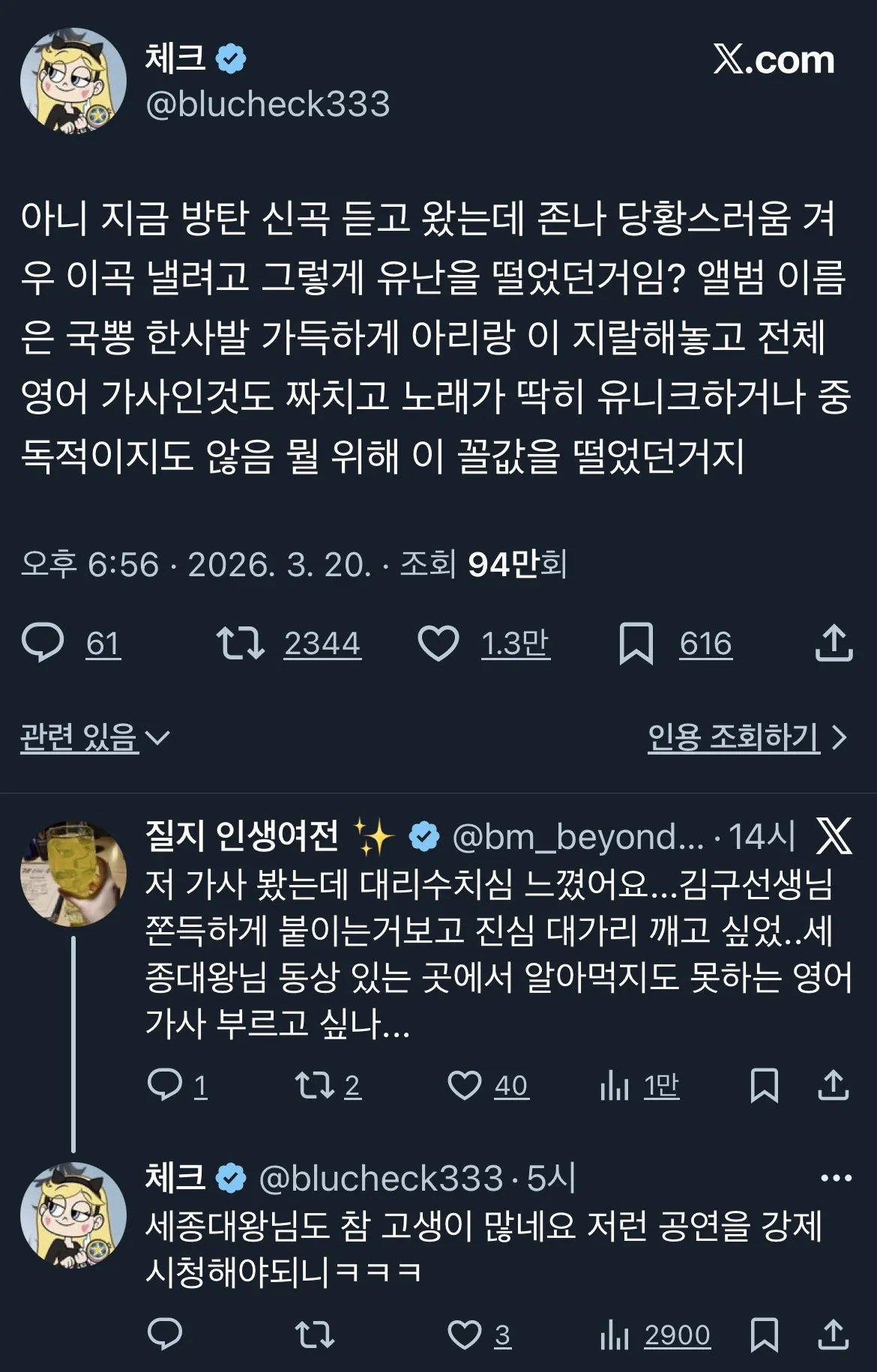Image resolution: width=877 pixels, height=1372 pixels.
Task: Open 질지 인생여전 profile avatar
Action: point(73,874)
